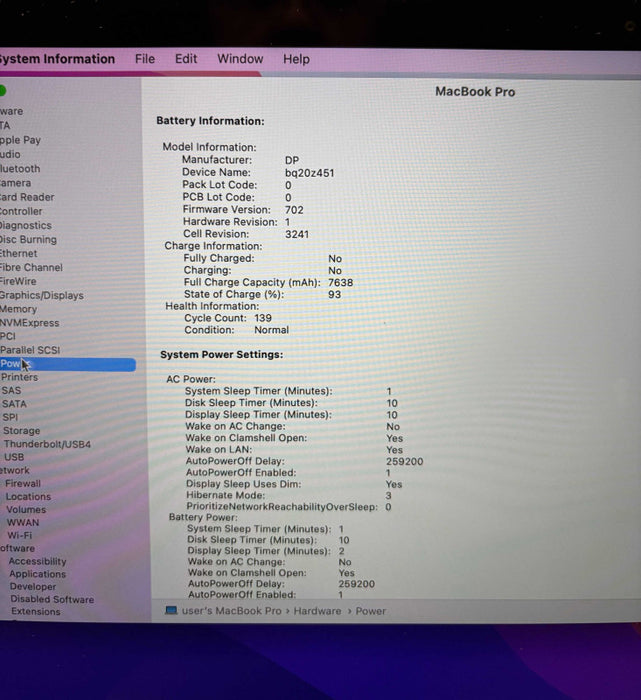Viewport: 641px width, 700px height.
Task: Select Camera in the sidebar
Action: click(x=16, y=183)
